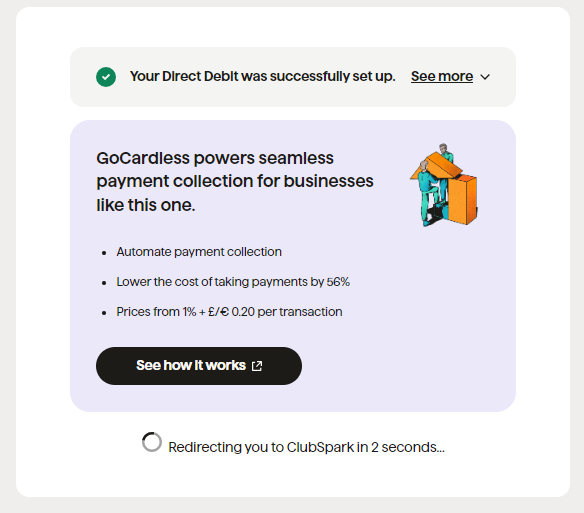The height and width of the screenshot is (513, 584).
Task: Click the orange blocks illustration
Action: (444, 185)
